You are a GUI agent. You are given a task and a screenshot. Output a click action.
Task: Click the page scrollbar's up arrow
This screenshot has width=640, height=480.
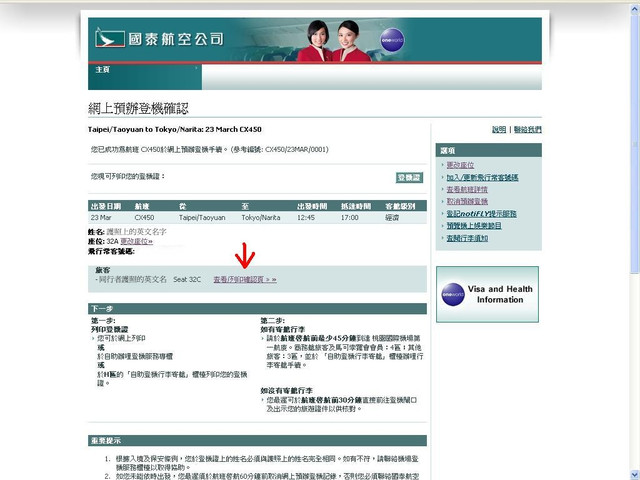(635, 8)
